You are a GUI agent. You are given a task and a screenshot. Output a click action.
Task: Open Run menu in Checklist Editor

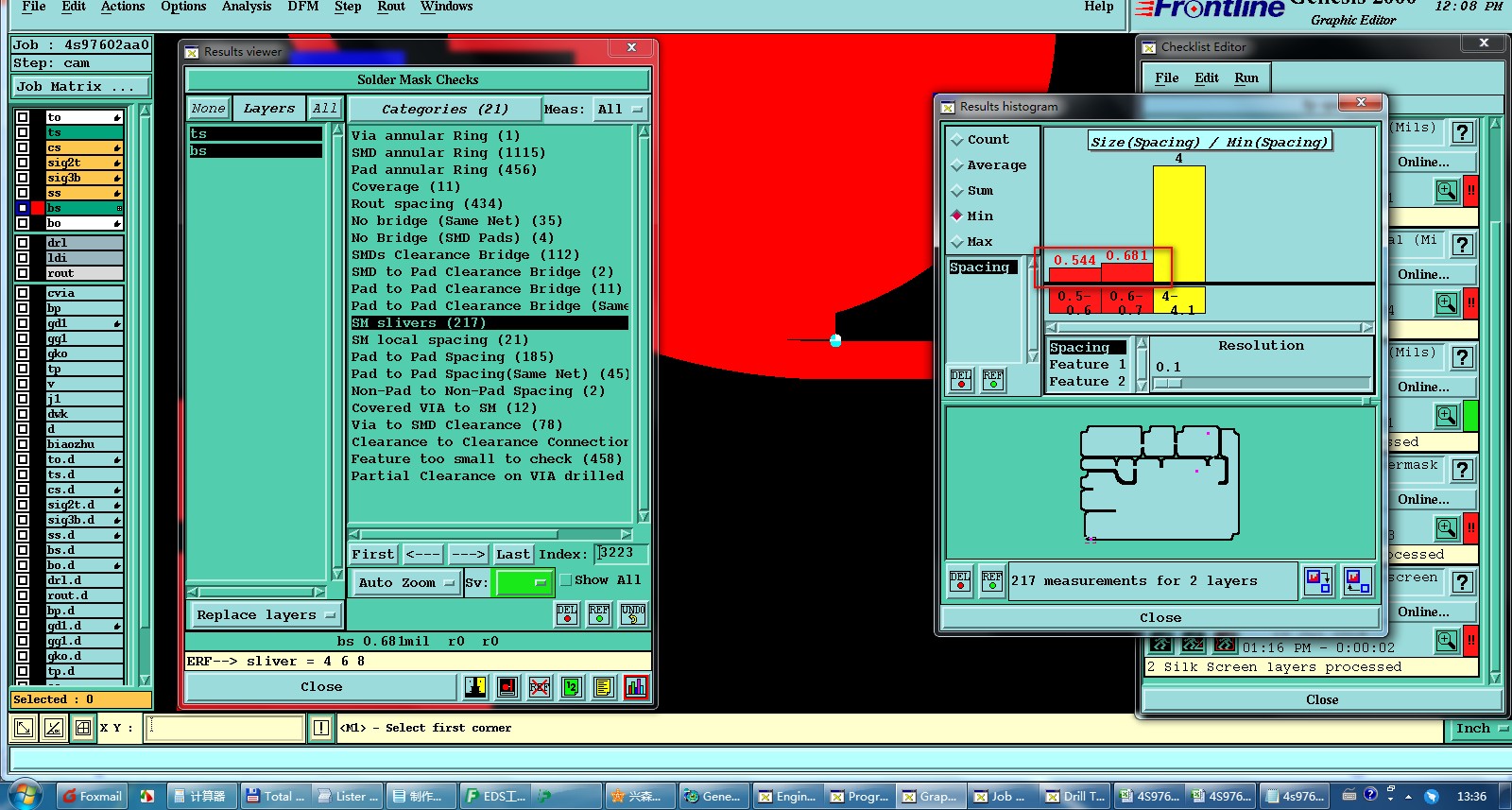click(1246, 78)
